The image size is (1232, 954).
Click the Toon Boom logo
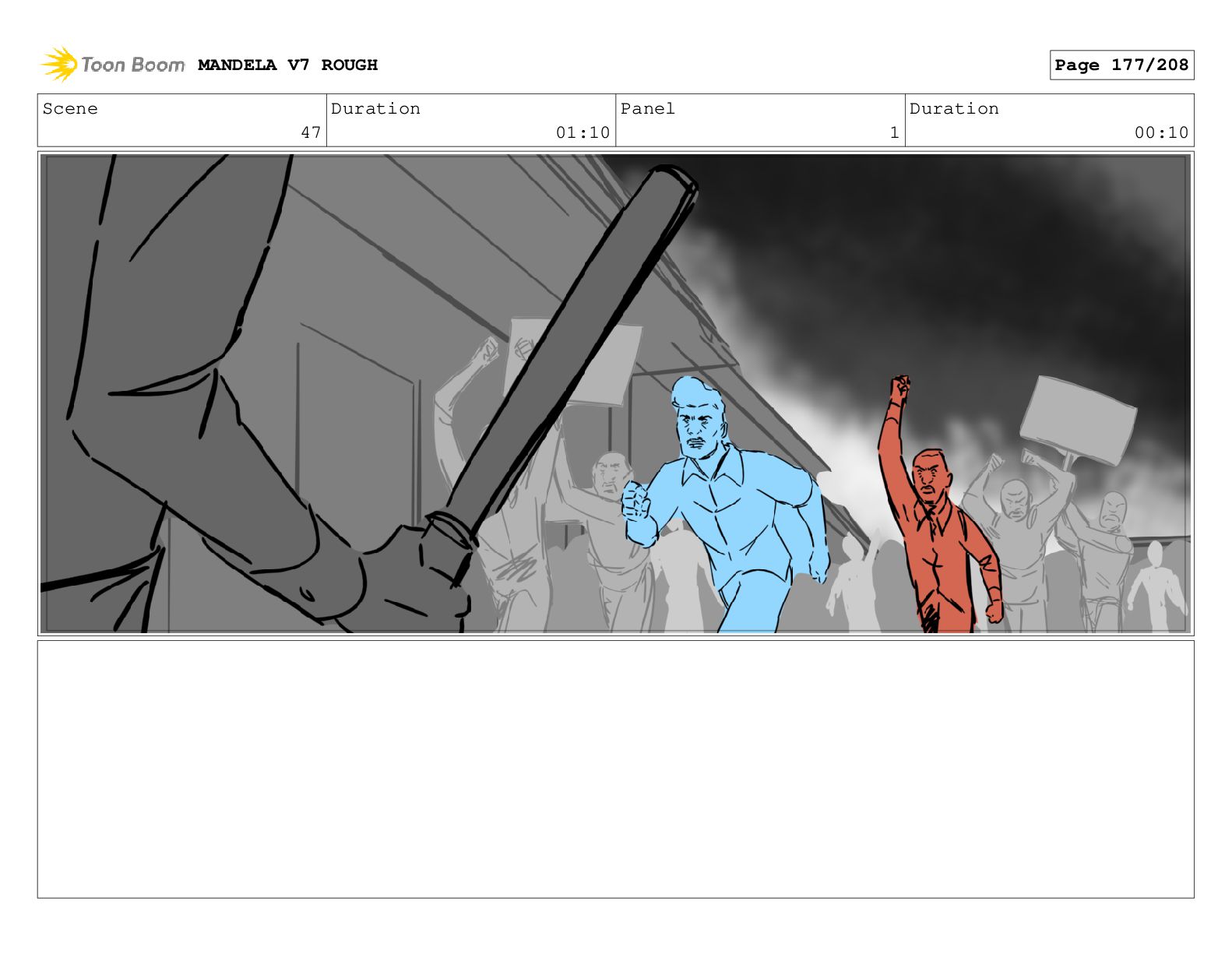113,65
